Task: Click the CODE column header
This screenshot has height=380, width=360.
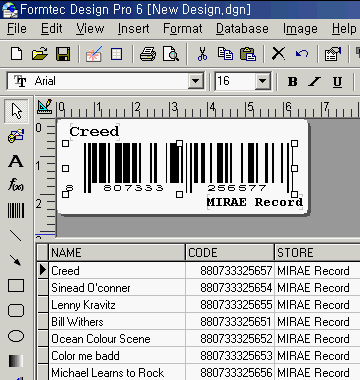Action: (x=230, y=253)
